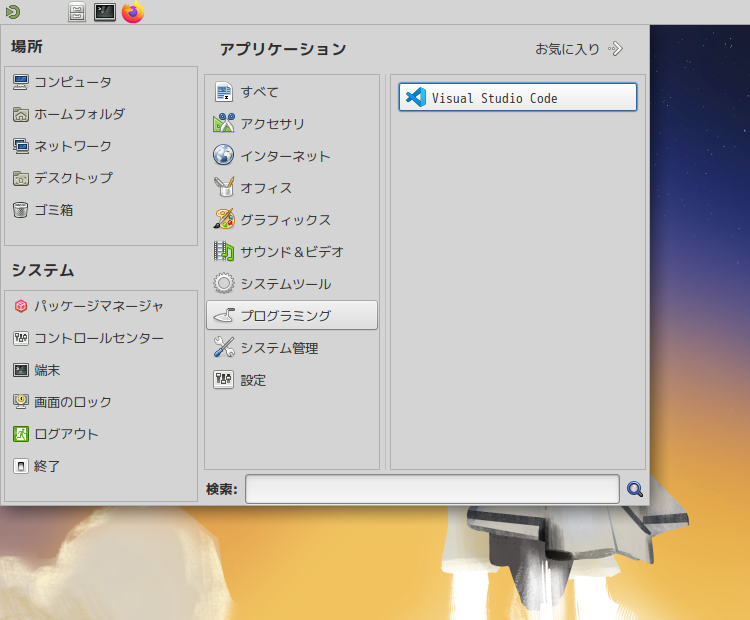This screenshot has height=620, width=750.
Task: Click the favorites arrow icon
Action: point(616,49)
